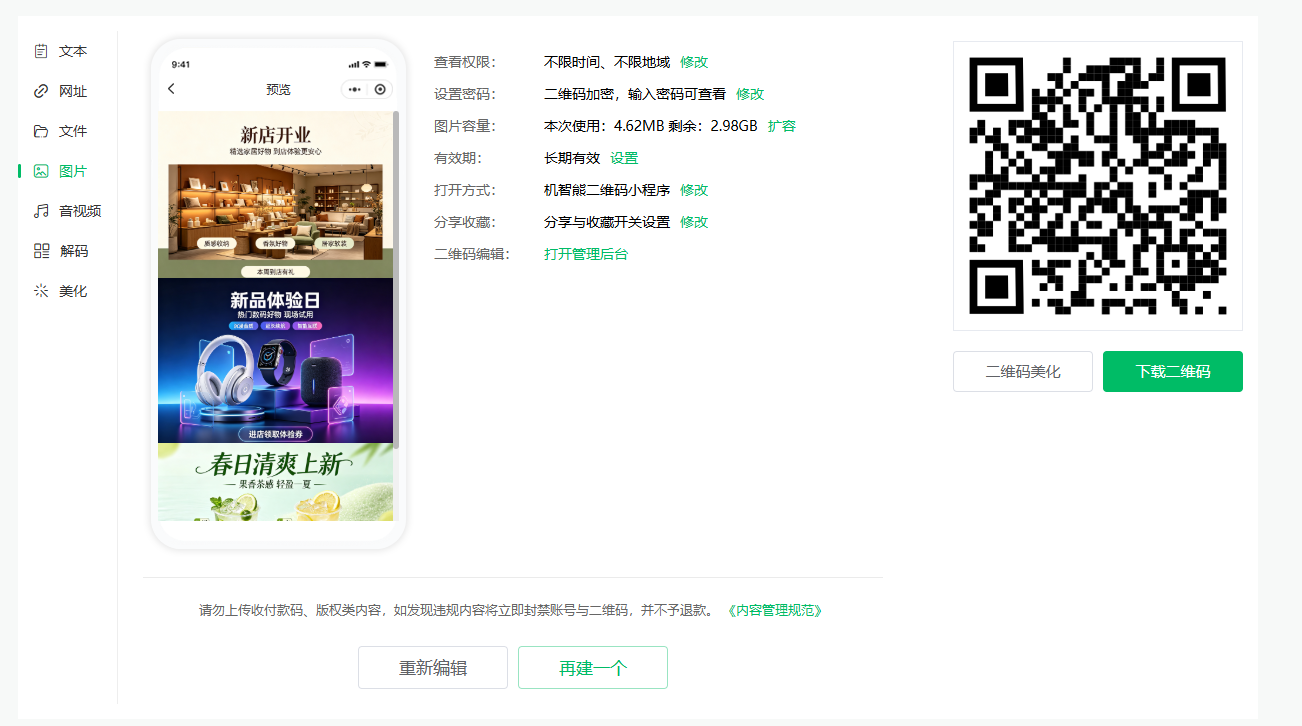1302x726 pixels.
Task: Modify the 设置密码 password setting
Action: 750,94
